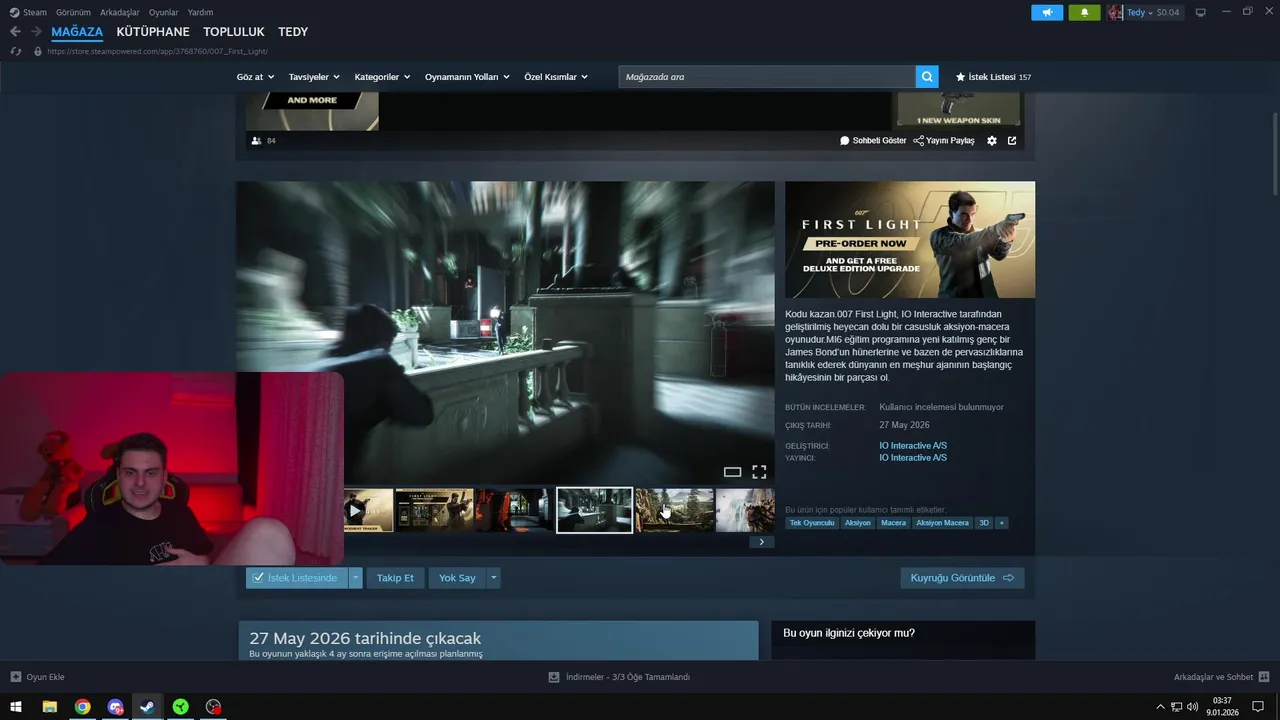Open the TEDY profile tab

(x=293, y=32)
